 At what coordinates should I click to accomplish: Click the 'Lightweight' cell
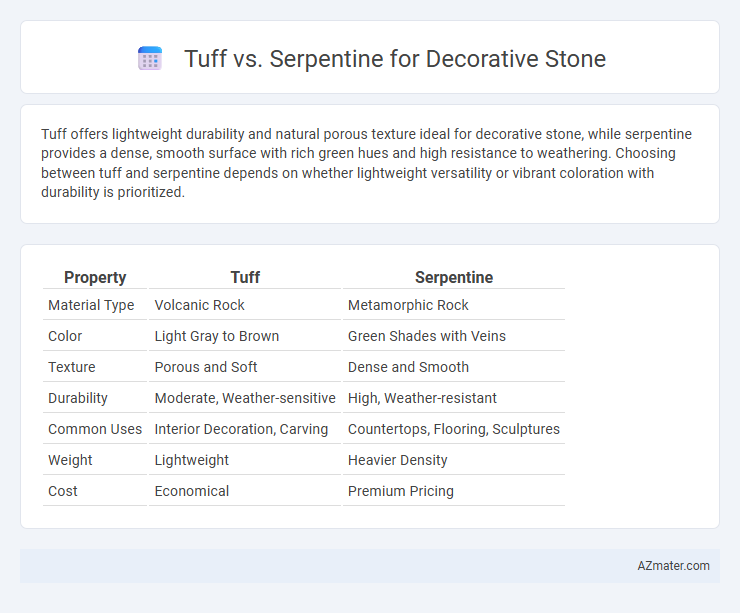click(x=192, y=460)
